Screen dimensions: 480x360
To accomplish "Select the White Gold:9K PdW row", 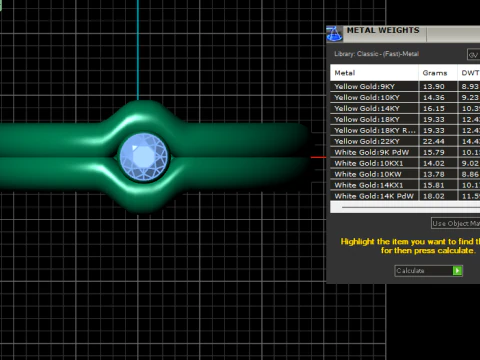I will click(405, 152).
